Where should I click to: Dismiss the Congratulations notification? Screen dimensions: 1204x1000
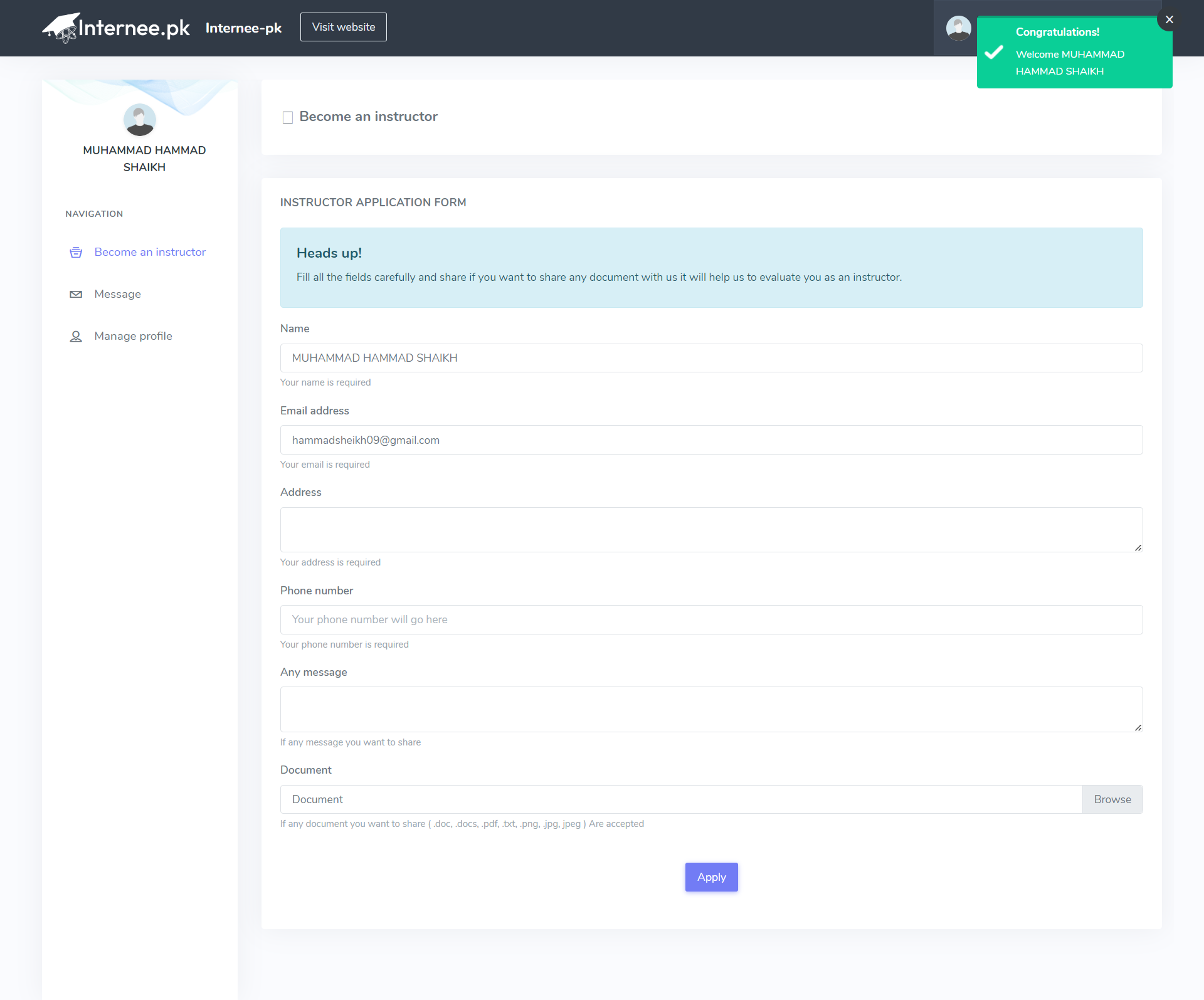point(1169,19)
